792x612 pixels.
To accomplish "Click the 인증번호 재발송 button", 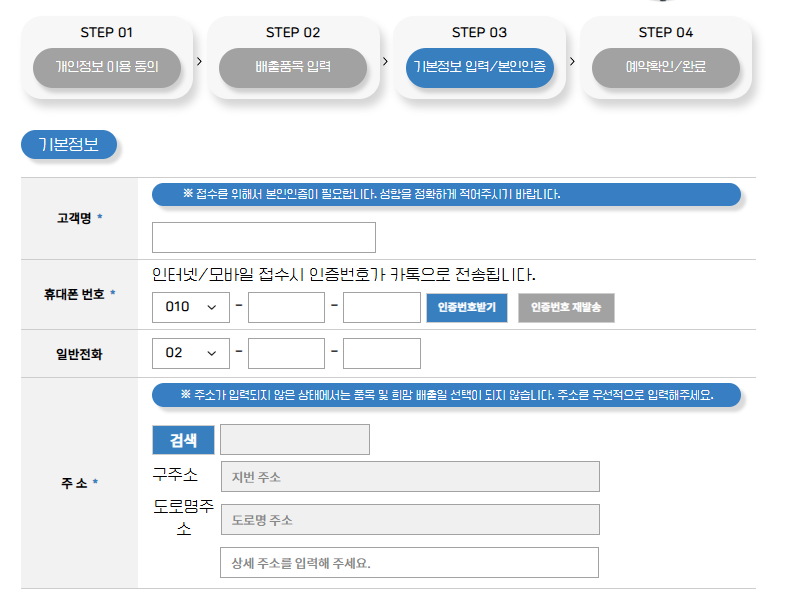I will (x=566, y=308).
